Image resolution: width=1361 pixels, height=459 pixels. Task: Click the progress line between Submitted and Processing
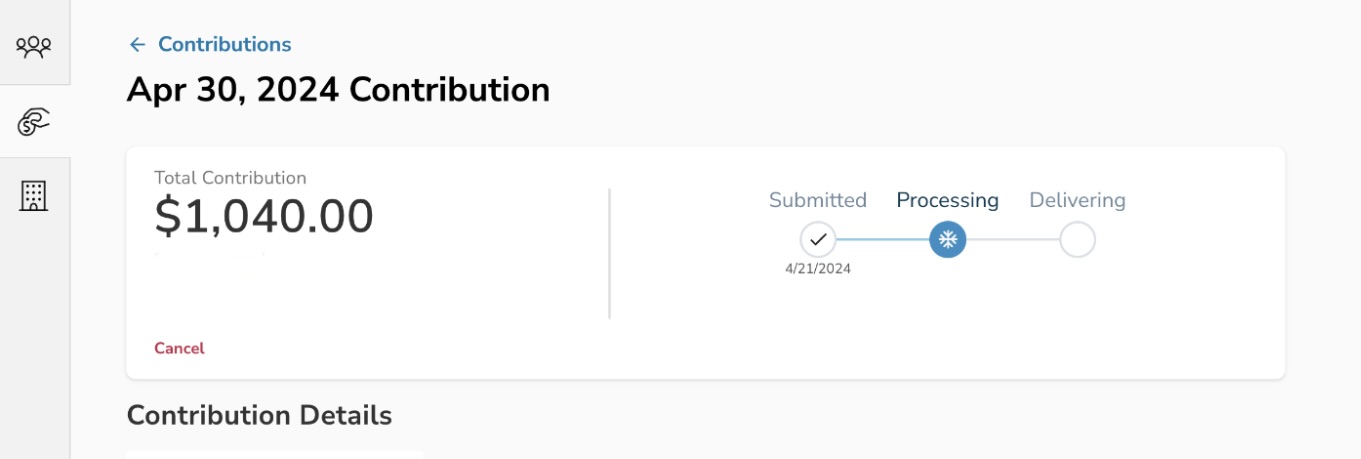coord(882,240)
